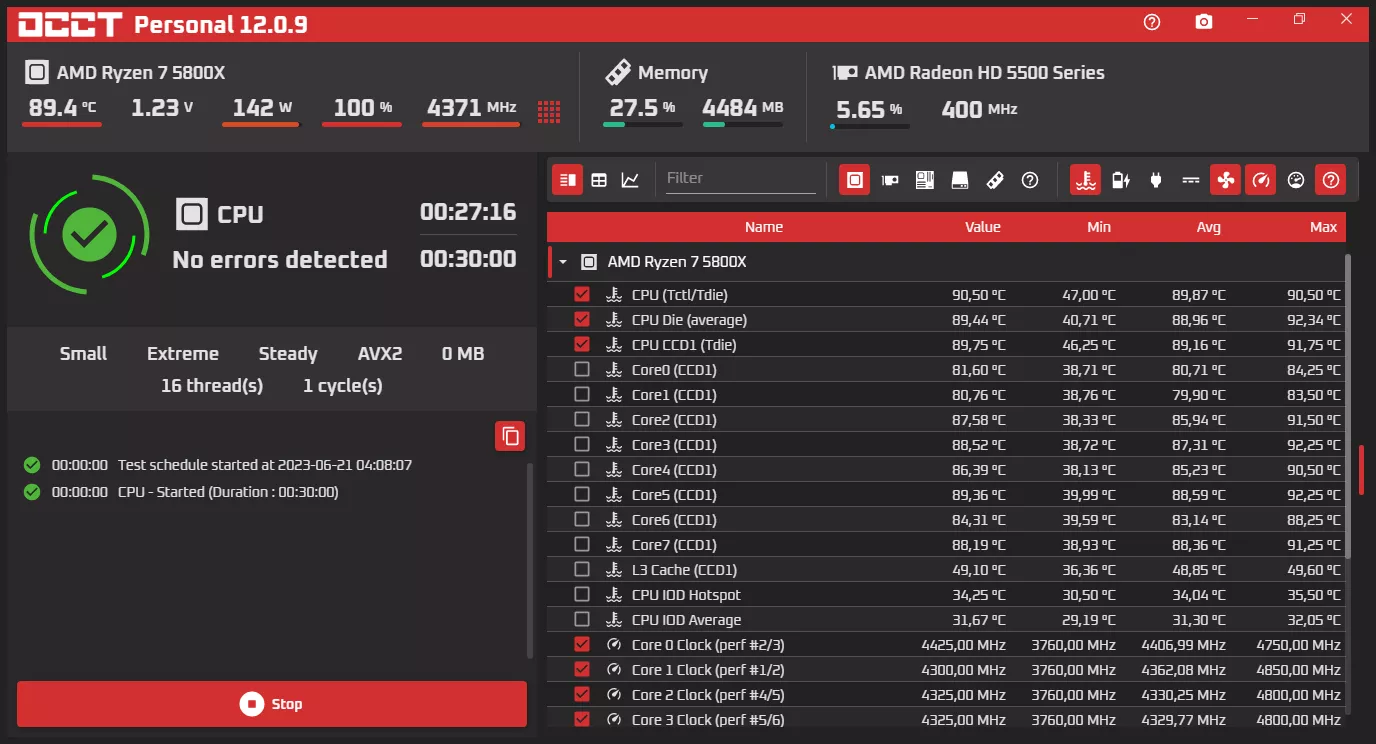Click the 89.4 °C CPU temperature readout

pos(62,108)
